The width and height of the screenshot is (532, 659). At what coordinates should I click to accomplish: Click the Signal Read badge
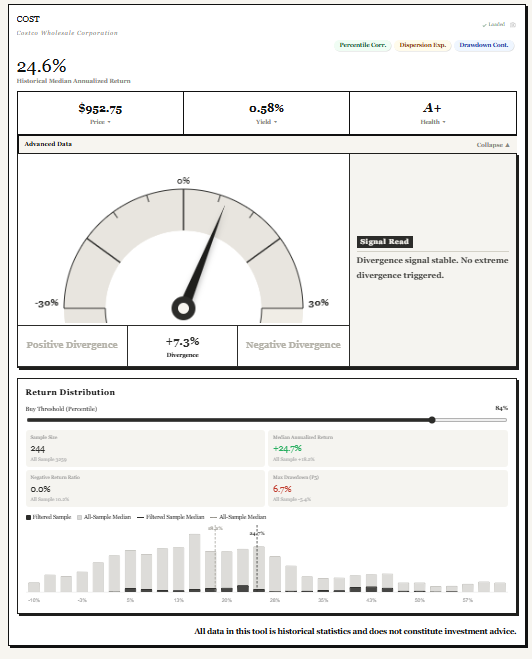[x=385, y=242]
